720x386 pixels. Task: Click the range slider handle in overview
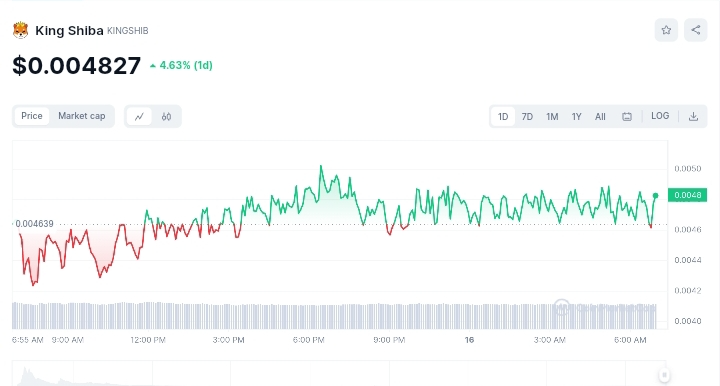[x=664, y=375]
